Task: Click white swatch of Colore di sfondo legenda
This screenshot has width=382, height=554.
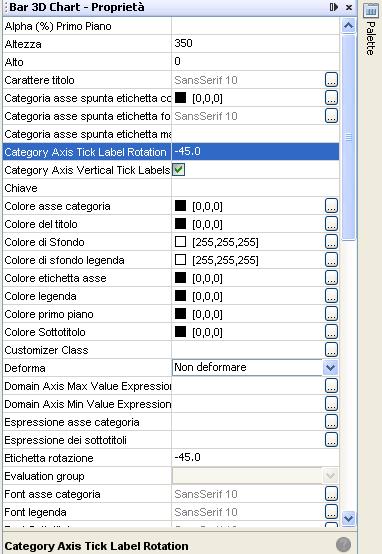Action: [x=180, y=260]
